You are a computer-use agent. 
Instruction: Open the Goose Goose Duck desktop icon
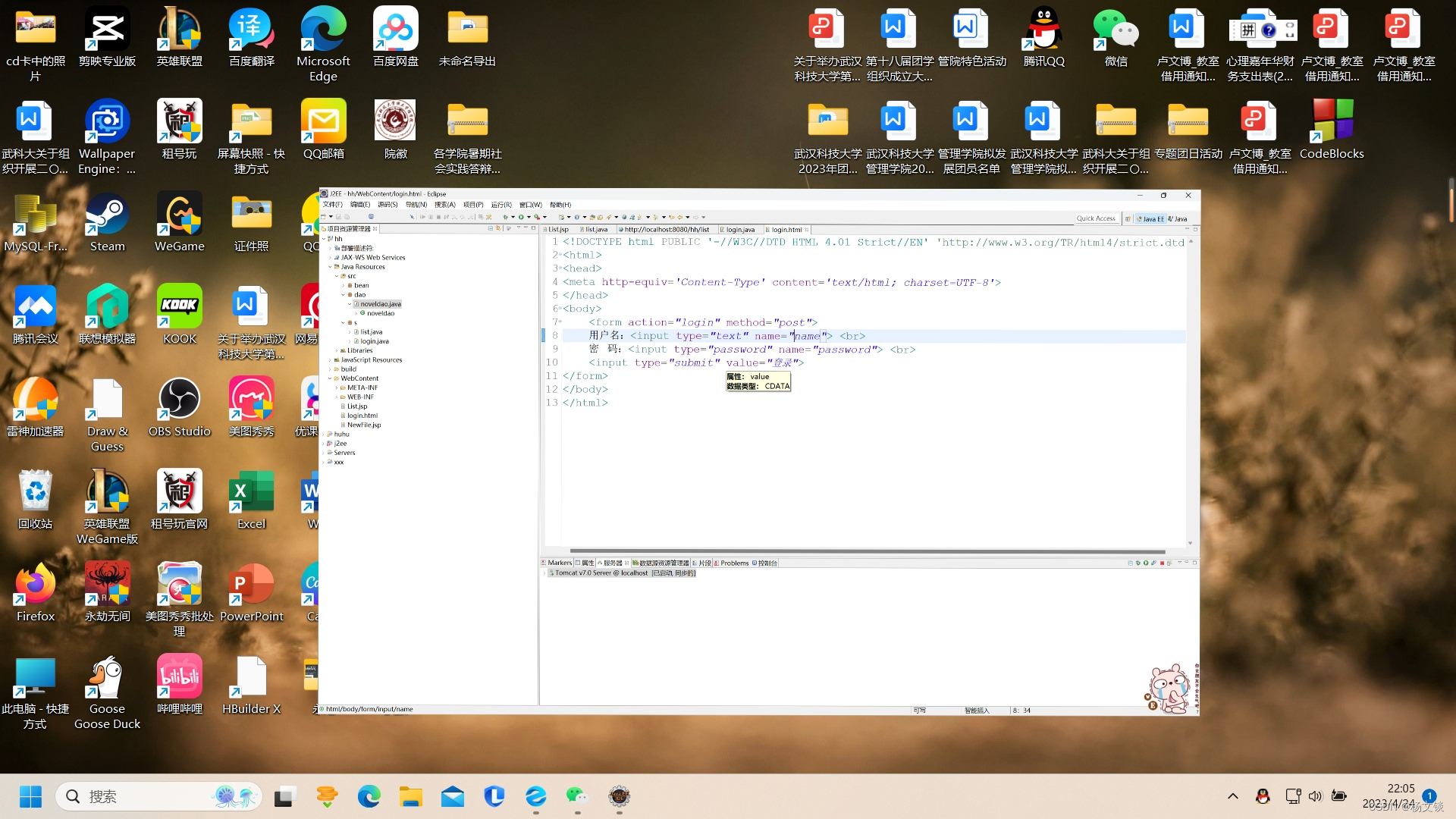108,693
